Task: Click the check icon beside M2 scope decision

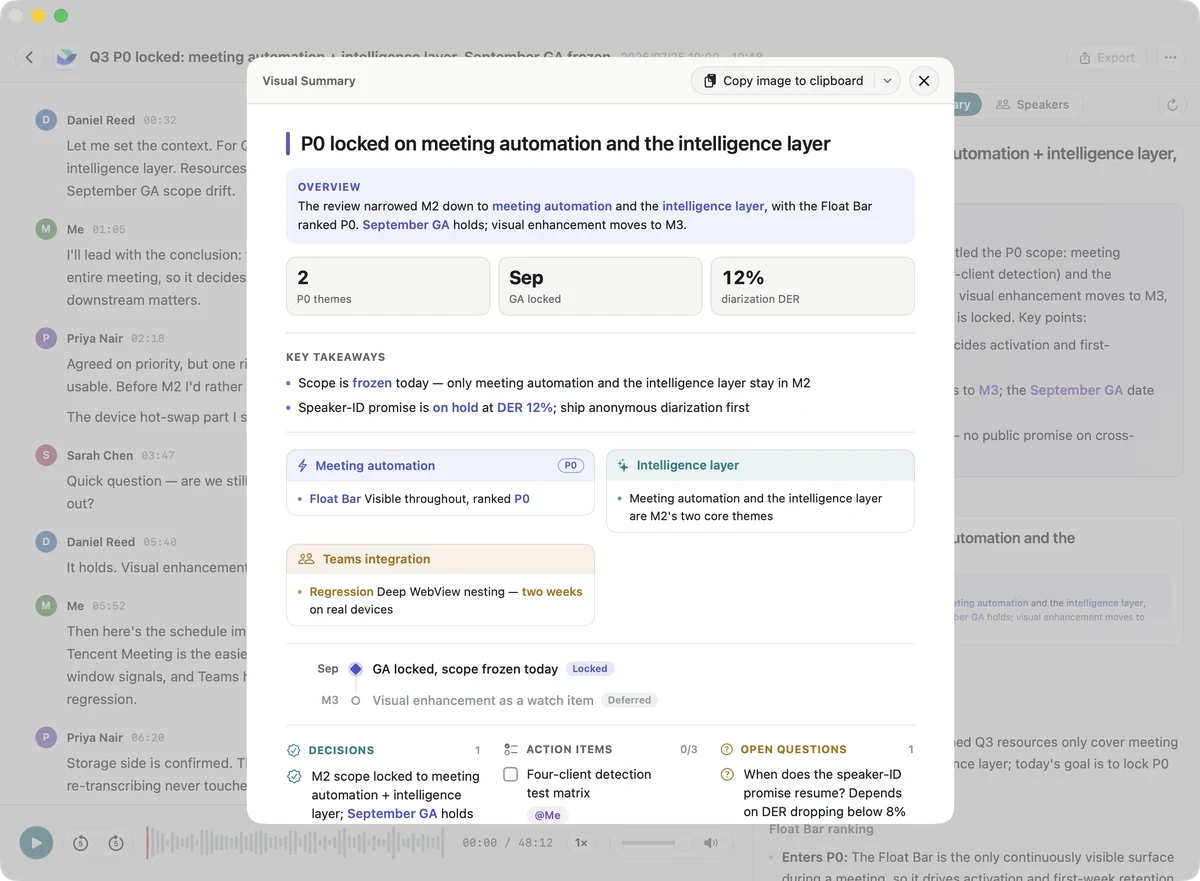Action: tap(294, 776)
